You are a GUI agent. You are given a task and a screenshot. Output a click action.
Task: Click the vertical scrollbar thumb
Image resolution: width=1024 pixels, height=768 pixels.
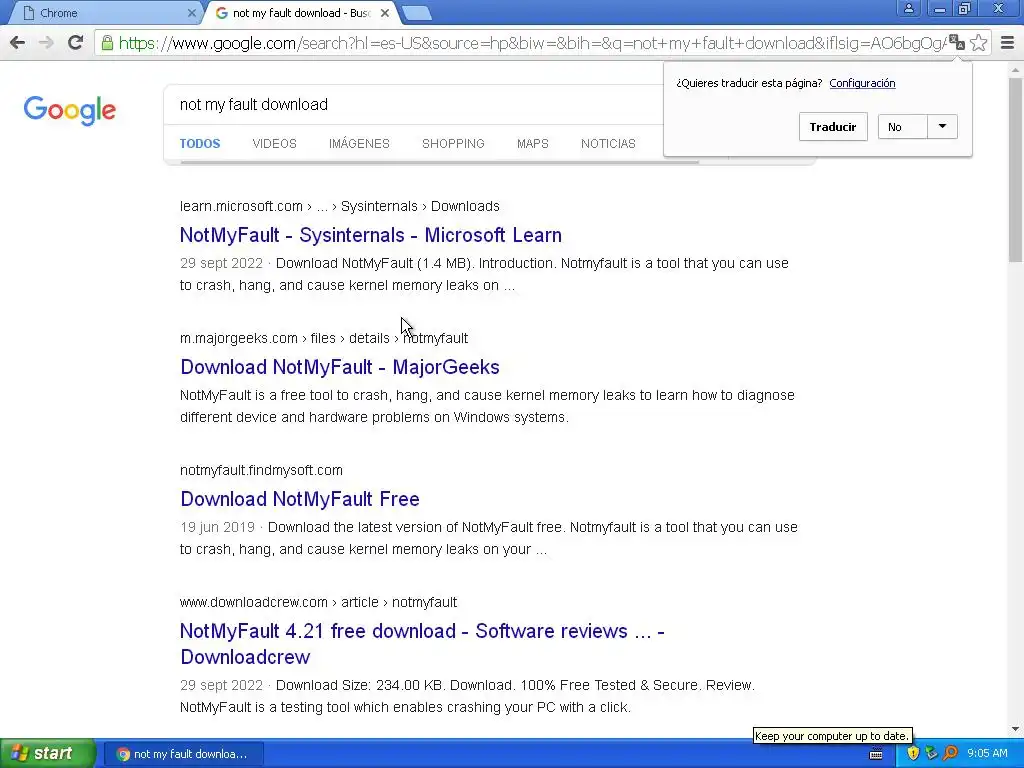(x=1016, y=170)
